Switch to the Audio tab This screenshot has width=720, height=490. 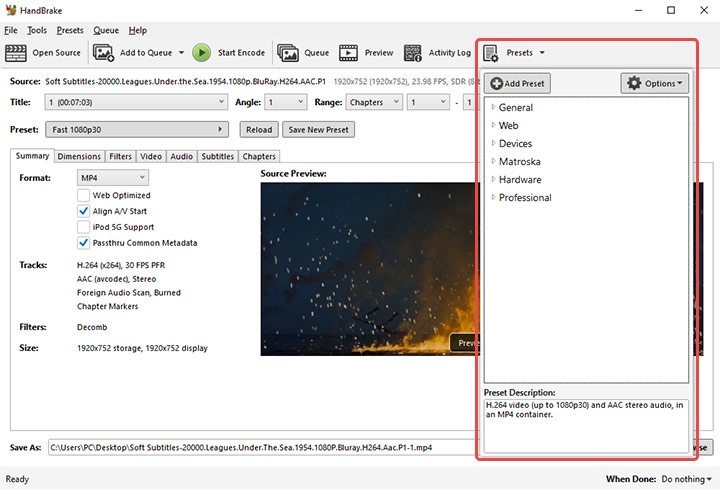[x=181, y=157]
